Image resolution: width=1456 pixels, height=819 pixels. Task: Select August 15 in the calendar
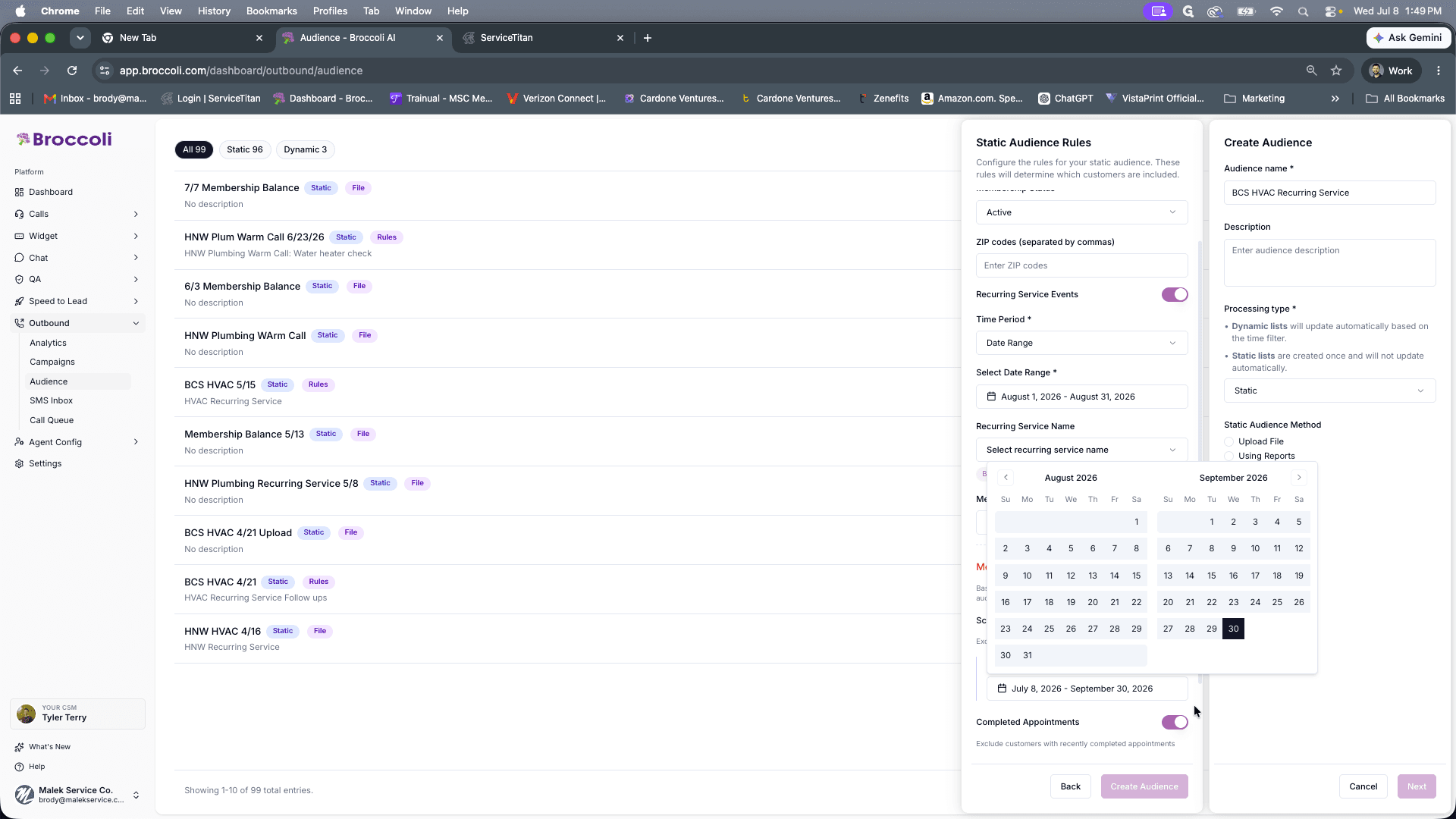[x=1136, y=576]
